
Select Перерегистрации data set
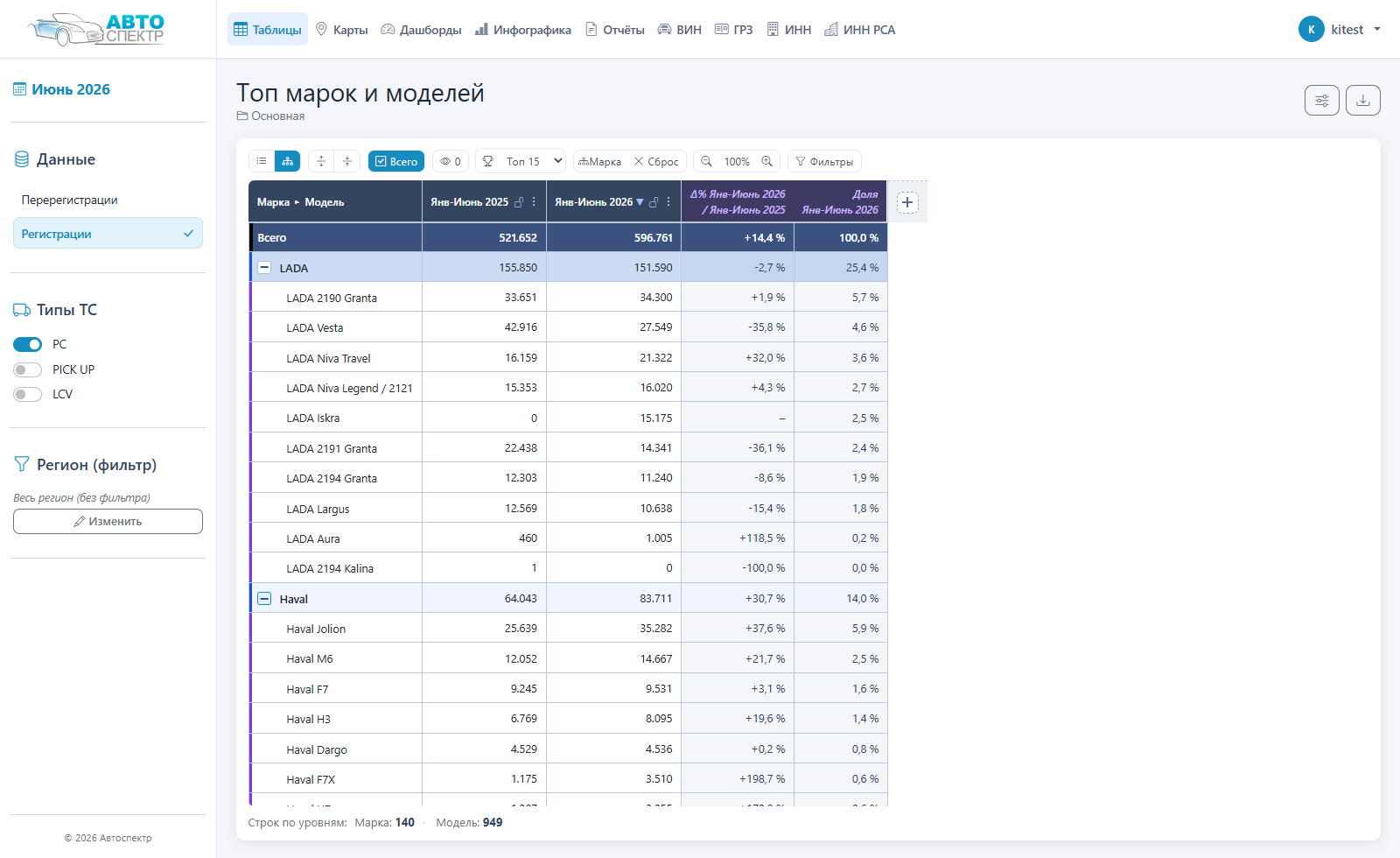(x=108, y=200)
